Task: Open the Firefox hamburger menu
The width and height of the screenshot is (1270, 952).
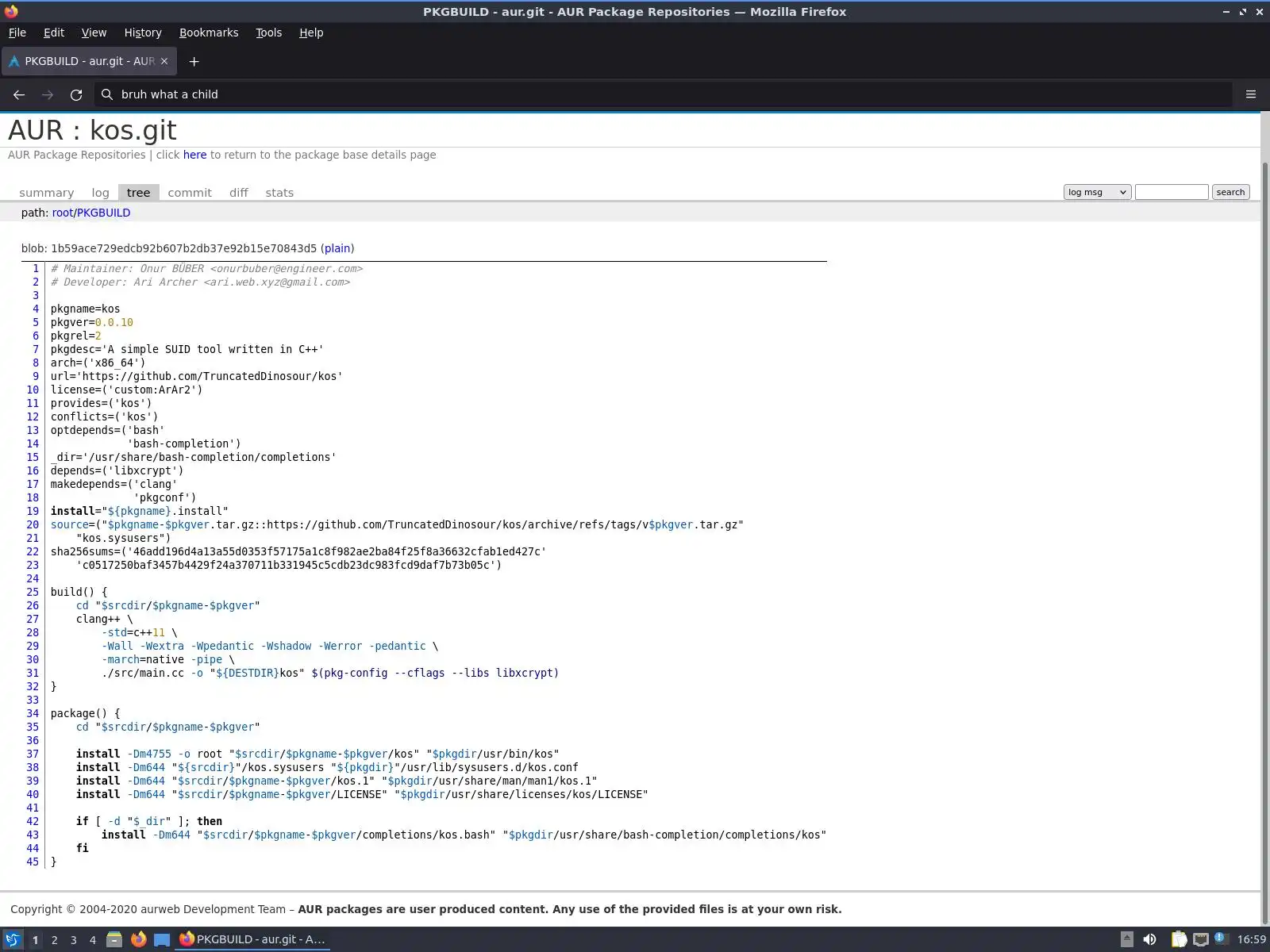Action: [1251, 94]
